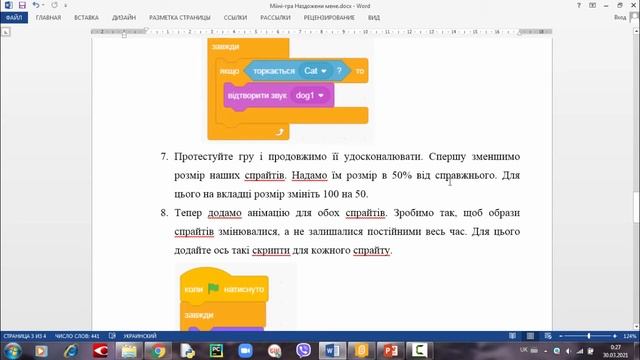Switch to Web Layout view icon
The height and width of the screenshot is (360, 640).
[548, 336]
